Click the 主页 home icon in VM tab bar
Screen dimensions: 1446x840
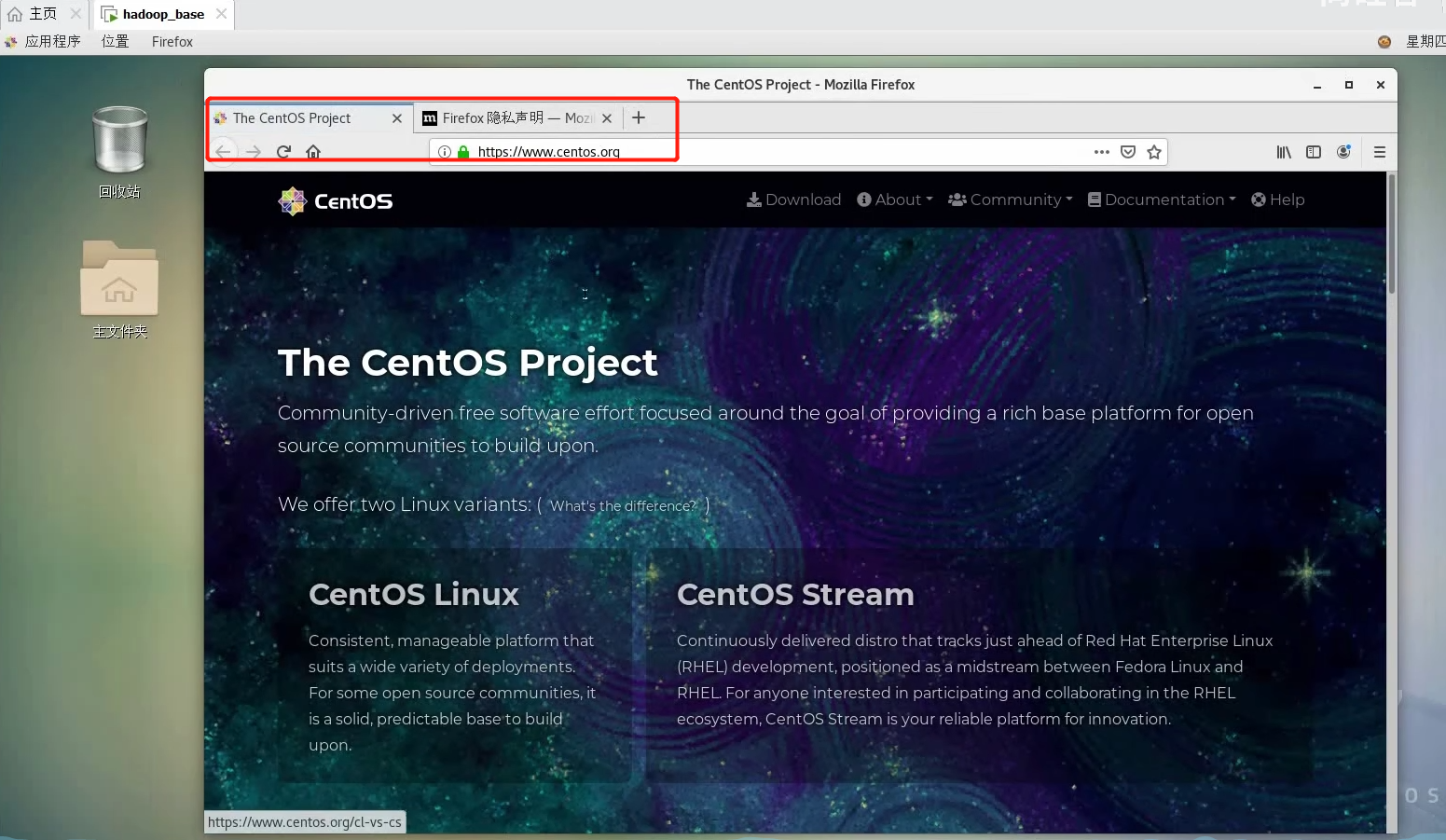[15, 14]
